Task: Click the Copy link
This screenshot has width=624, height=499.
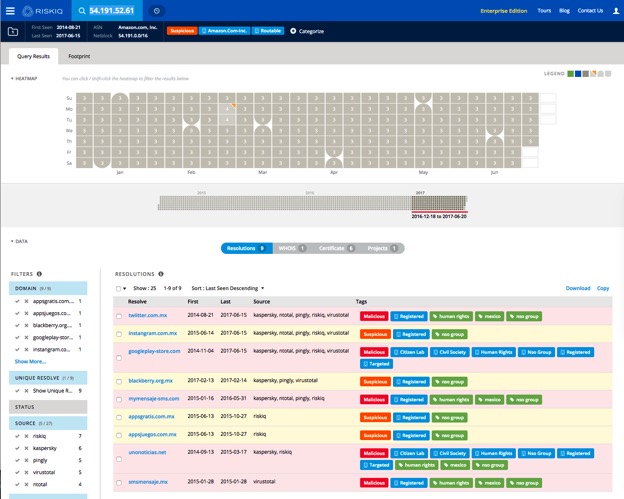Action: pos(603,288)
